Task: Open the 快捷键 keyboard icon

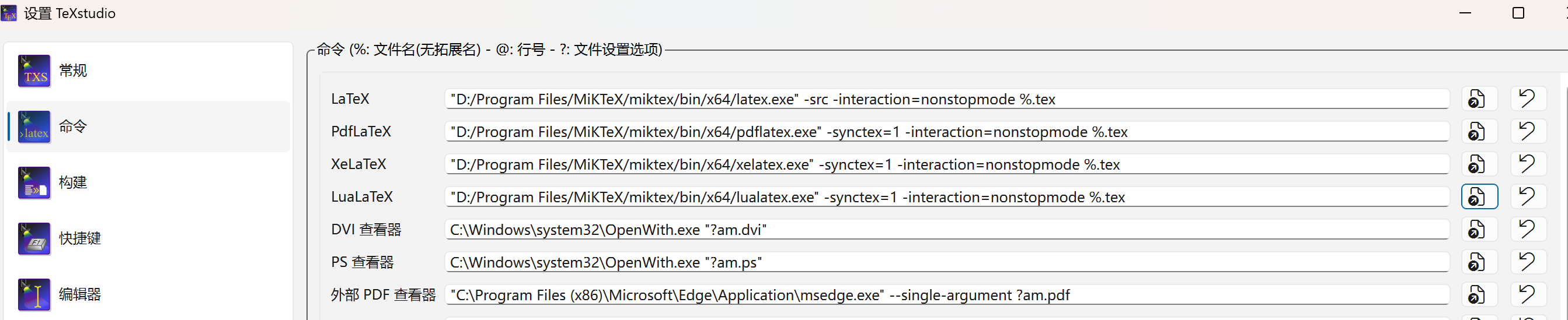Action: click(34, 238)
